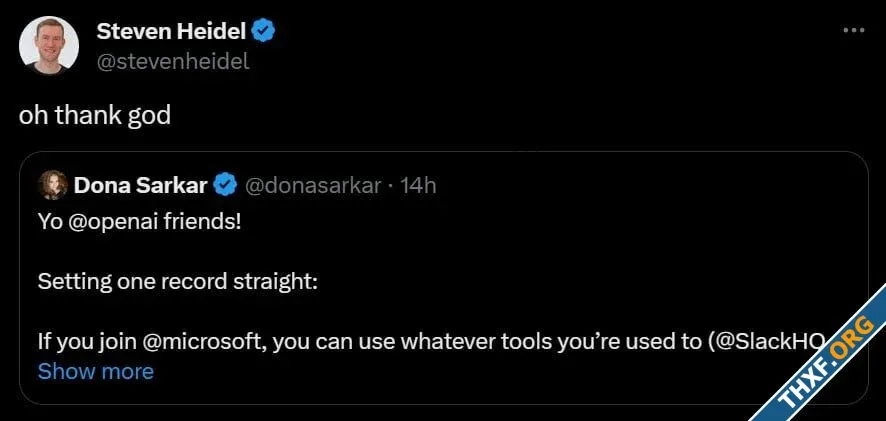Viewport: 886px width, 421px height.
Task: Open Dona Sarkar's small avatar
Action: tap(53, 185)
